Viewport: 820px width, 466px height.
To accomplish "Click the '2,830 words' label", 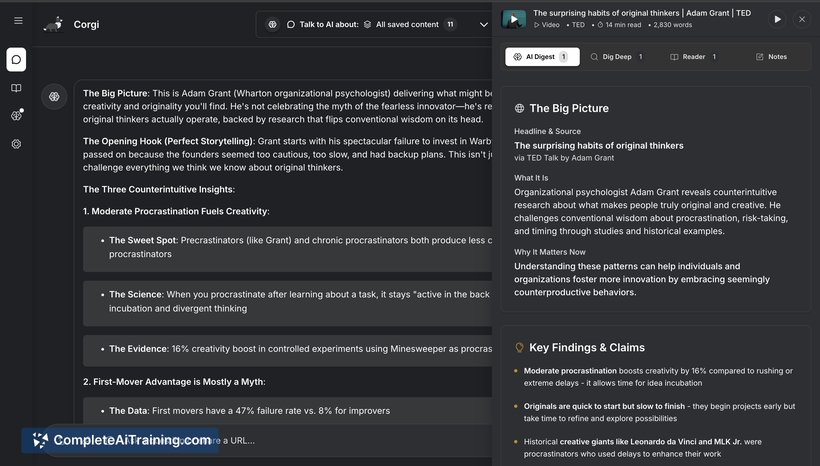I will tap(673, 25).
